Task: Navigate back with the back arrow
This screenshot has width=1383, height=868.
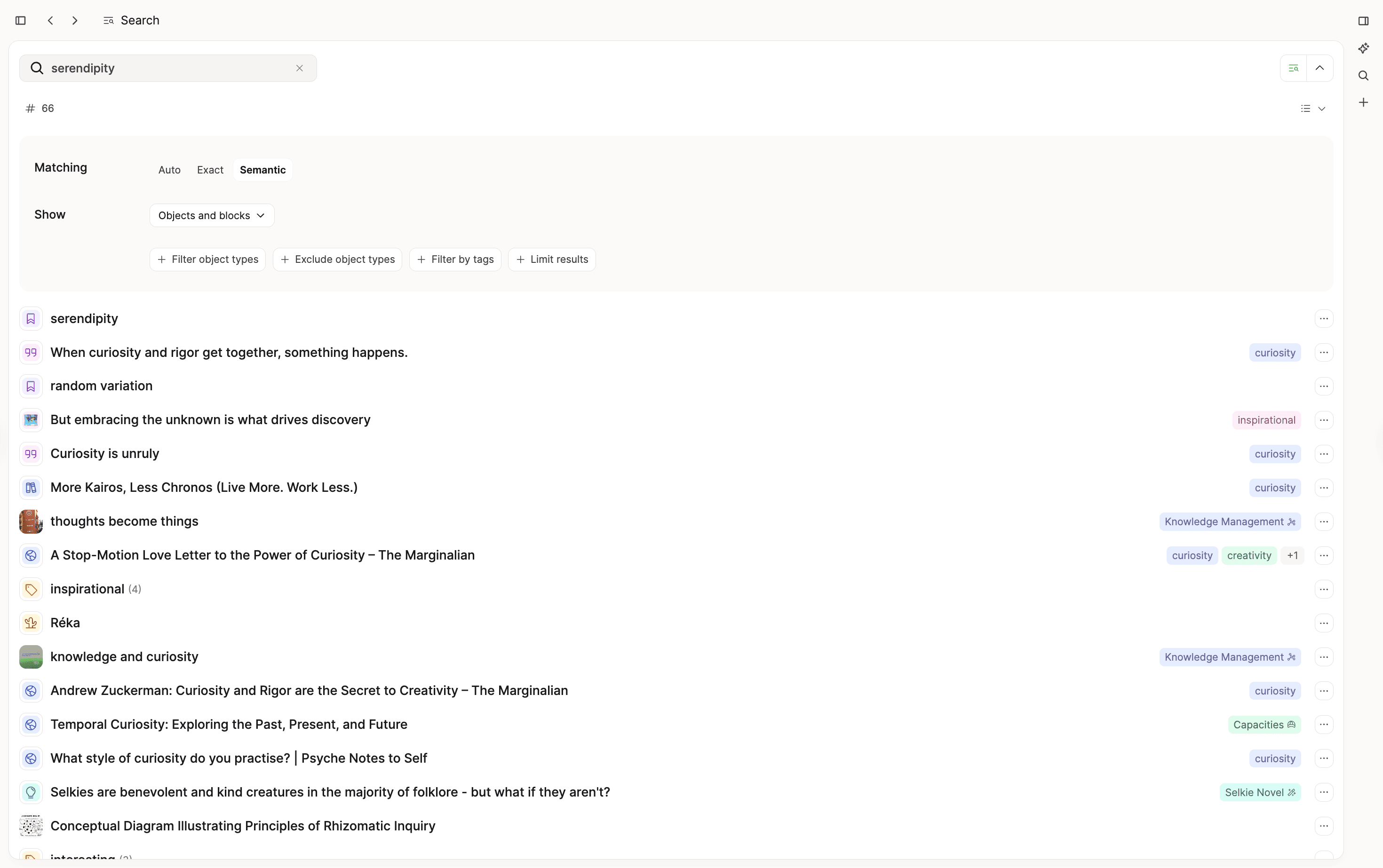Action: pyautogui.click(x=50, y=21)
